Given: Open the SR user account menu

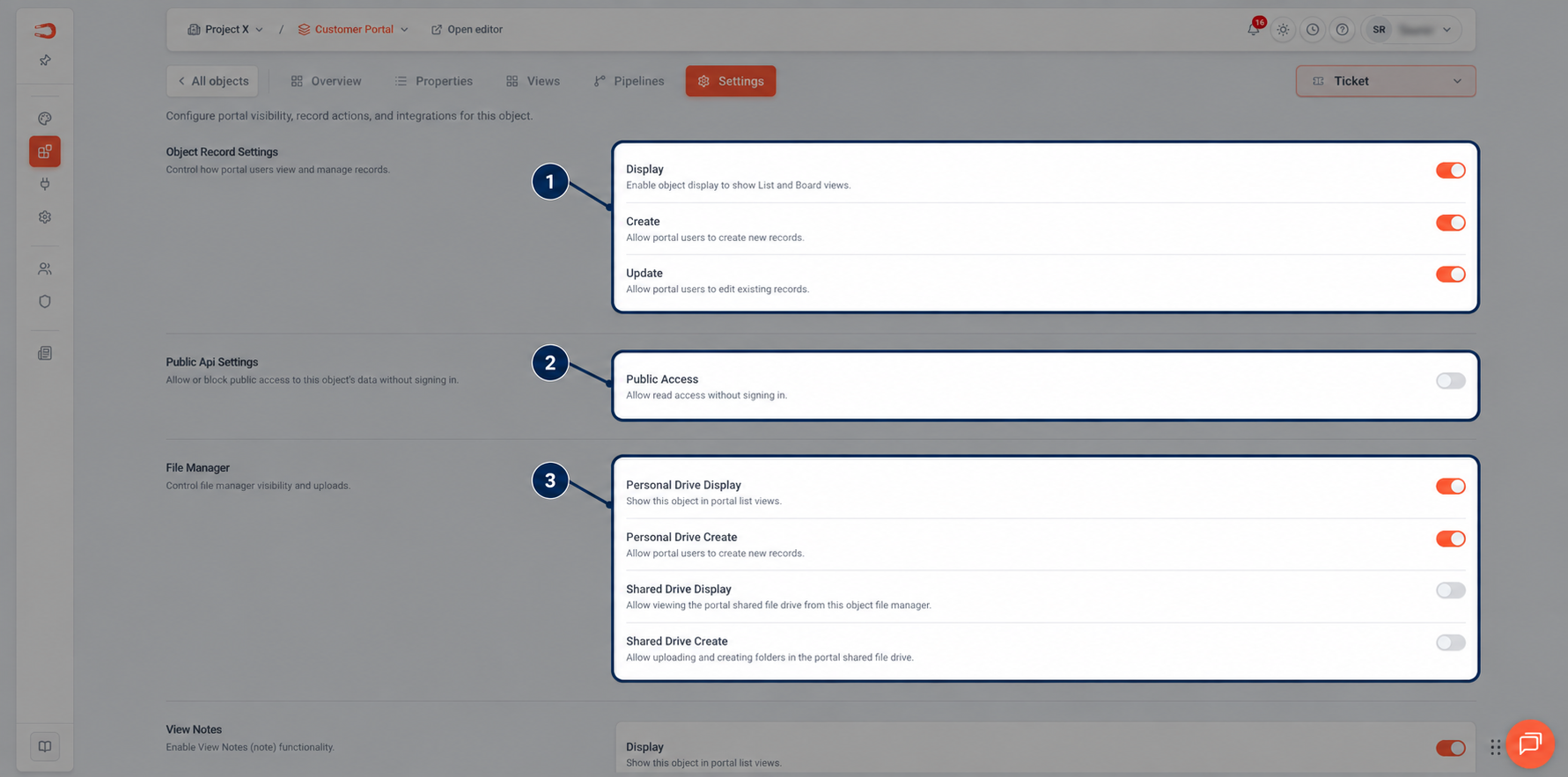Looking at the screenshot, I should 1412,29.
